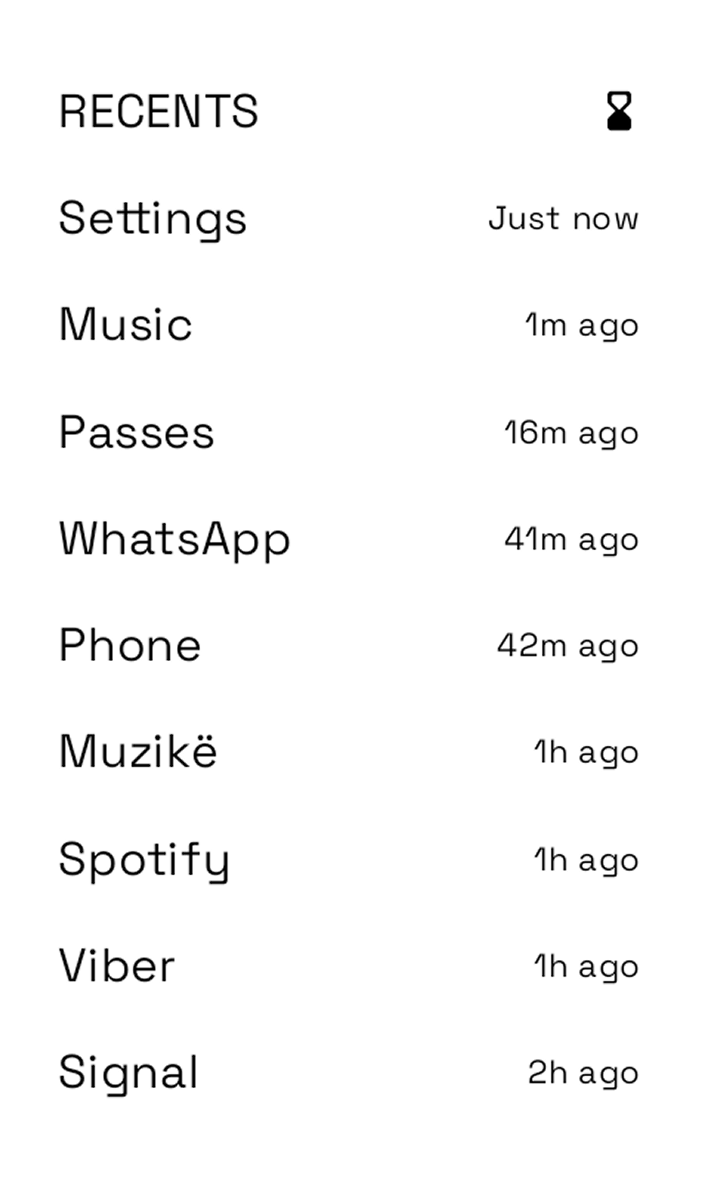Viewport: 701px width, 1183px height.
Task: Launch the Music app
Action: [125, 325]
